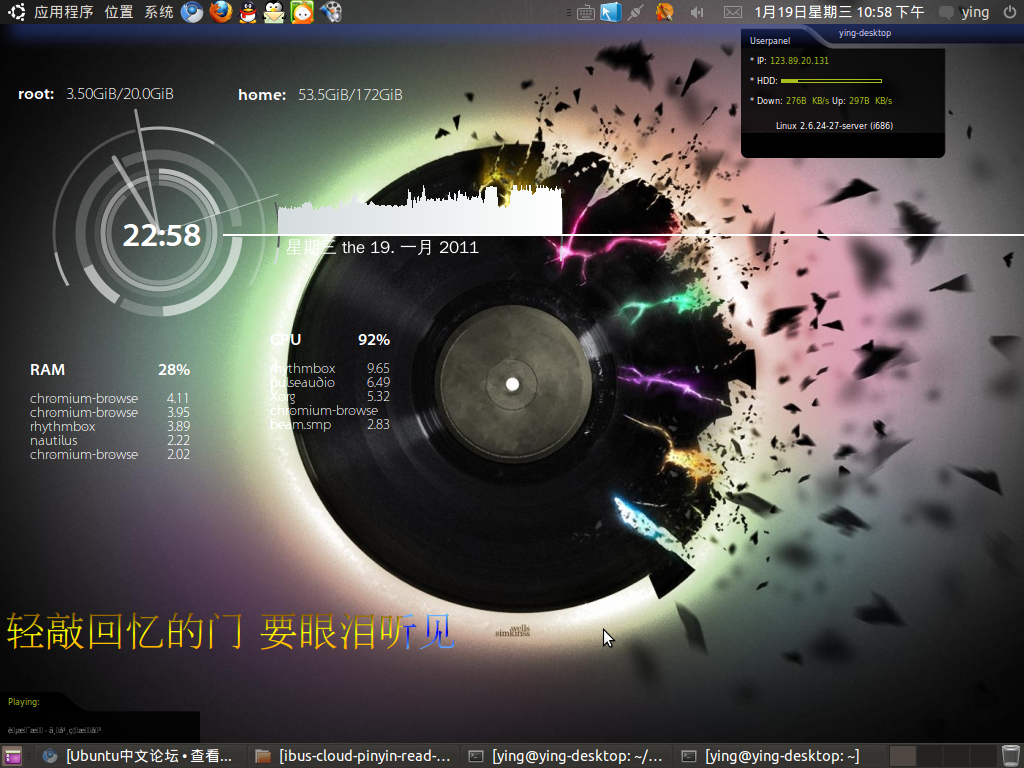The height and width of the screenshot is (768, 1024).
Task: Click the Playing: label
Action: (x=24, y=701)
